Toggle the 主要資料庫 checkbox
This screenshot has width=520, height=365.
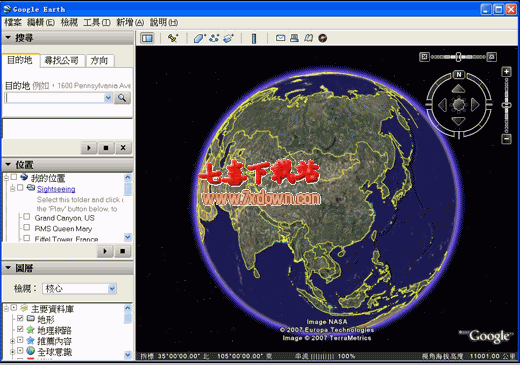(x=14, y=308)
